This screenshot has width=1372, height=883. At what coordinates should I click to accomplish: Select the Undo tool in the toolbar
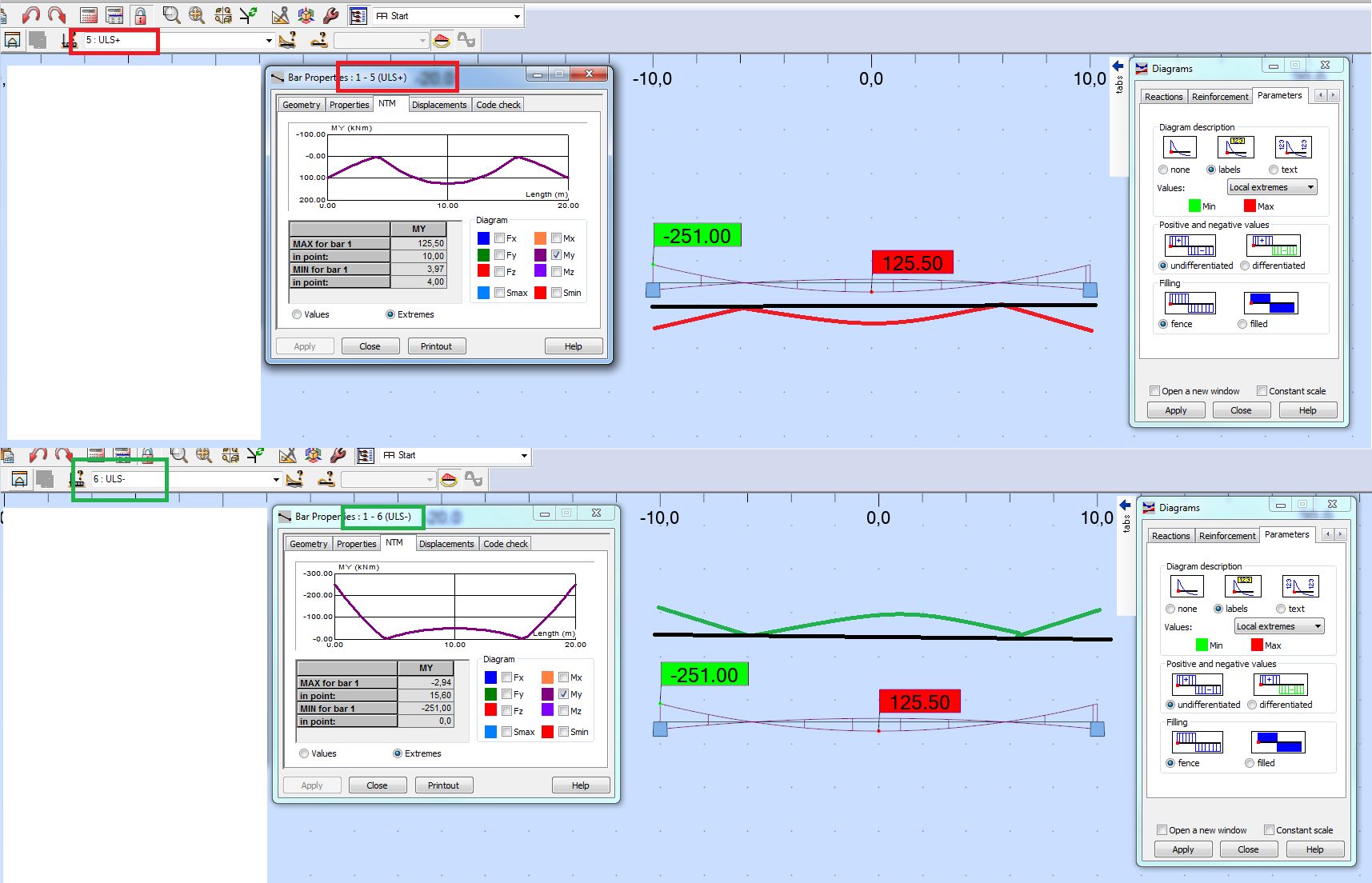(32, 14)
